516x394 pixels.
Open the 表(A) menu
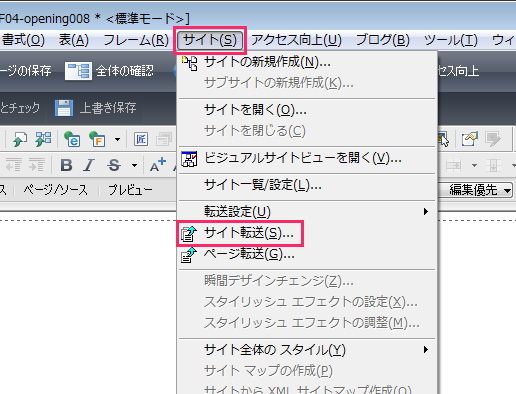coord(74,40)
